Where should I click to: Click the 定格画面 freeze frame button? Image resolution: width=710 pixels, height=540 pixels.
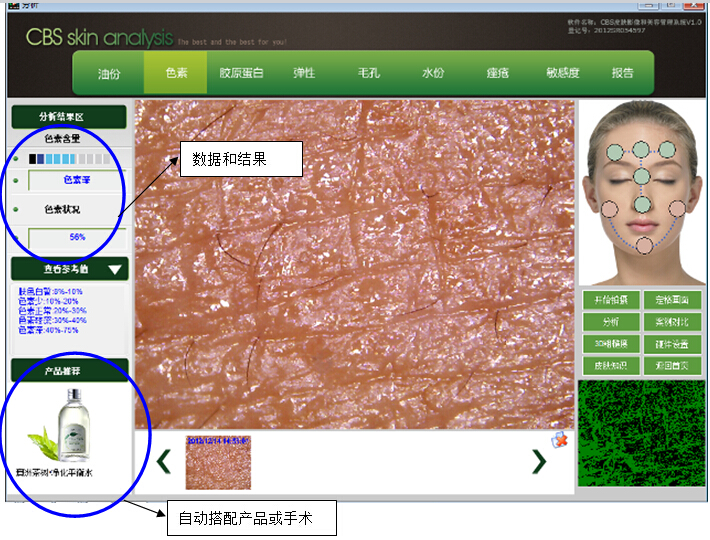(672, 300)
